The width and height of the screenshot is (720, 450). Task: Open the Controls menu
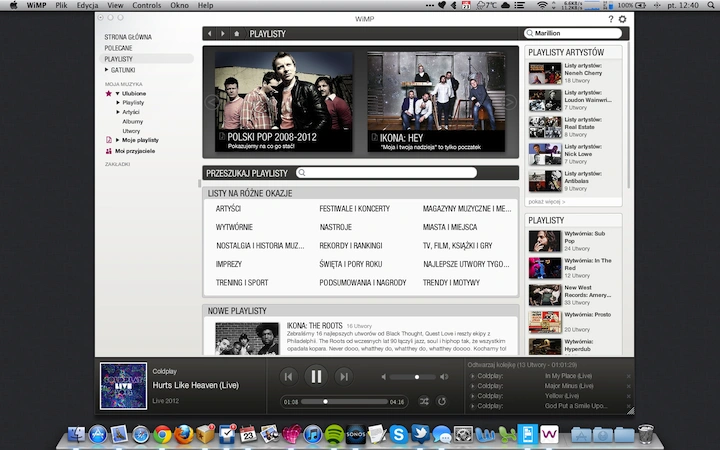click(146, 6)
